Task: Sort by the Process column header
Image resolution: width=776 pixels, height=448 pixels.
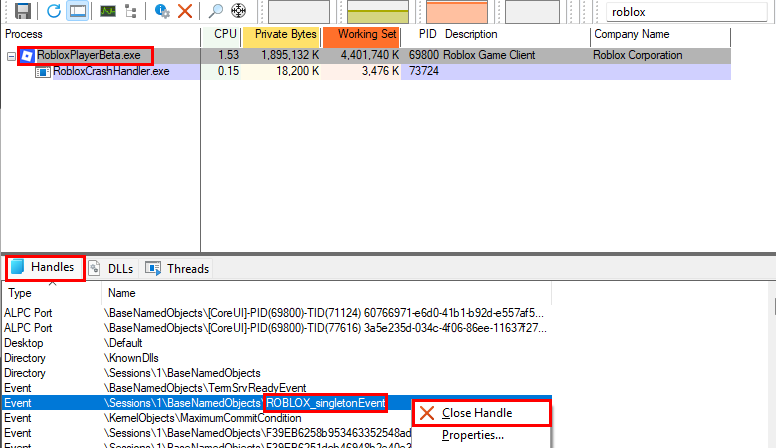Action: tap(101, 35)
